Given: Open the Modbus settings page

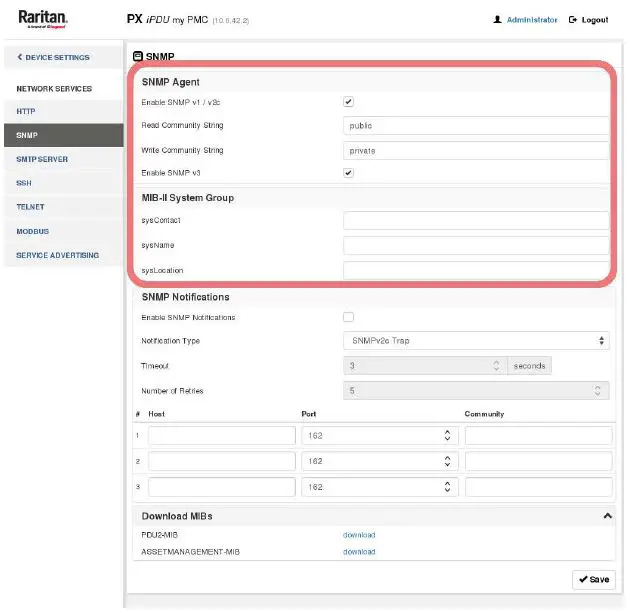Looking at the screenshot, I should 63,231.
